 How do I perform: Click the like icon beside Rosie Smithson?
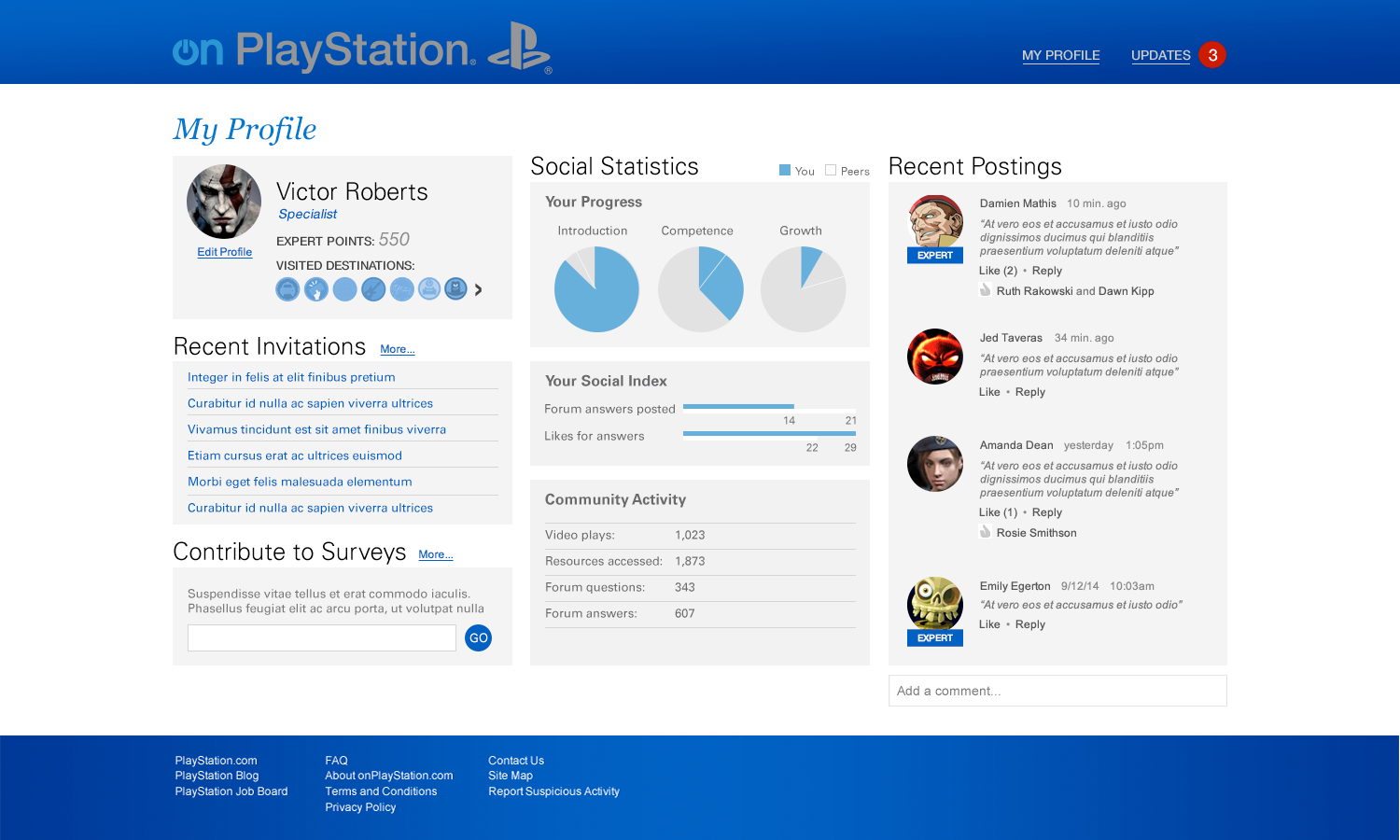click(985, 532)
